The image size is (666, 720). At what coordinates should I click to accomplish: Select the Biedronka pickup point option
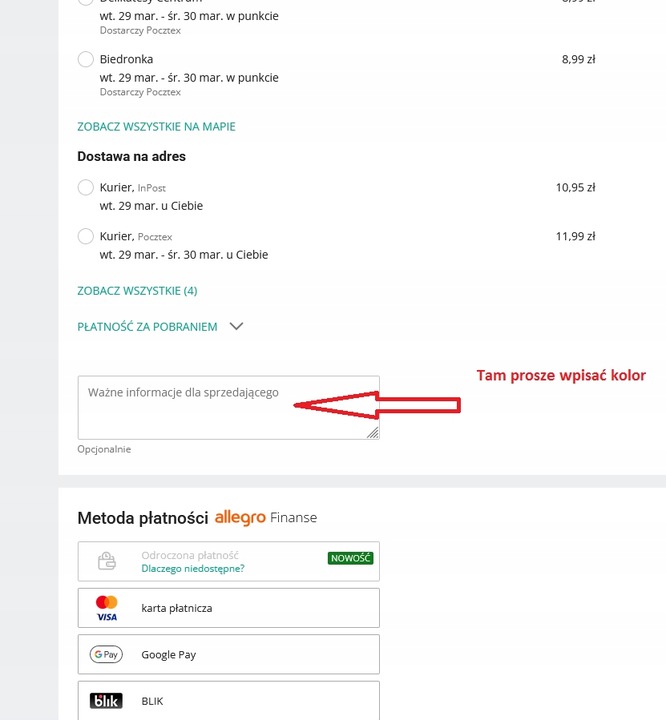[x=86, y=60]
